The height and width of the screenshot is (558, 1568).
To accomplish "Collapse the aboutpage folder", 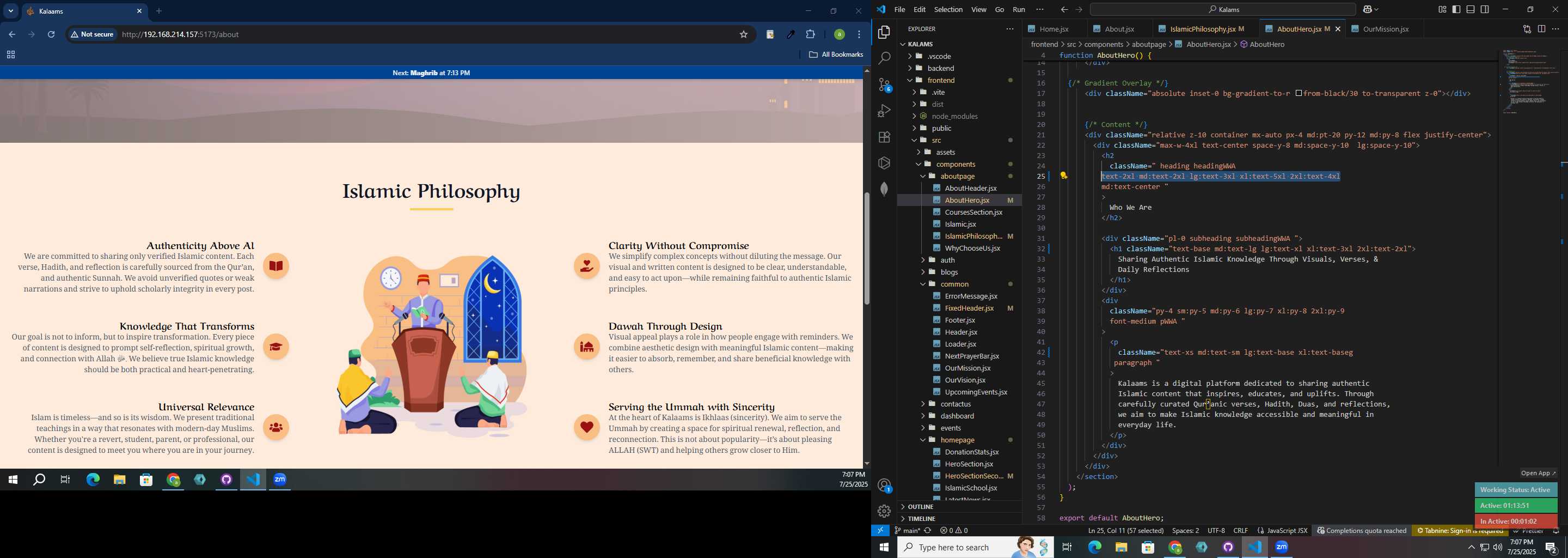I will pos(959,176).
